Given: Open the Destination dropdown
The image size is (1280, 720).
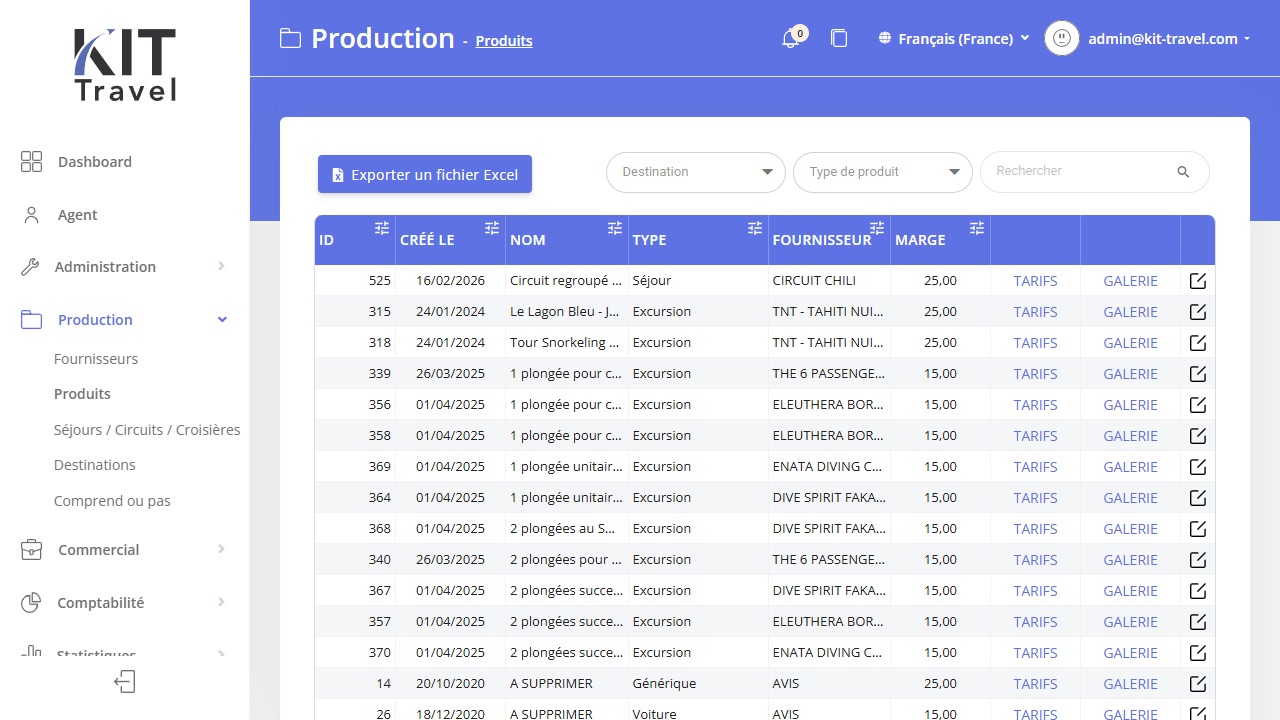Looking at the screenshot, I should coord(696,172).
